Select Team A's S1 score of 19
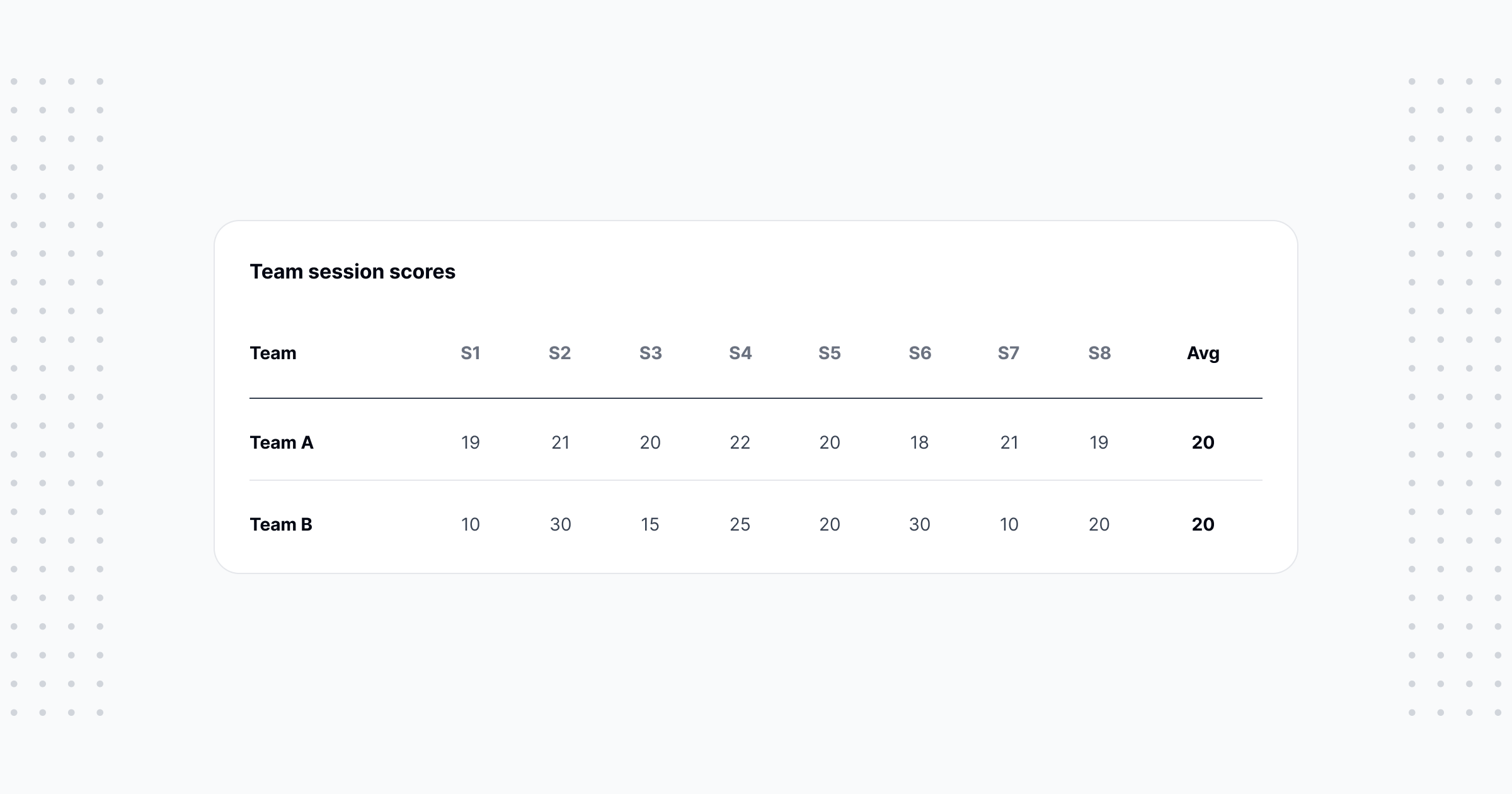The height and width of the screenshot is (794, 1512). tap(471, 442)
